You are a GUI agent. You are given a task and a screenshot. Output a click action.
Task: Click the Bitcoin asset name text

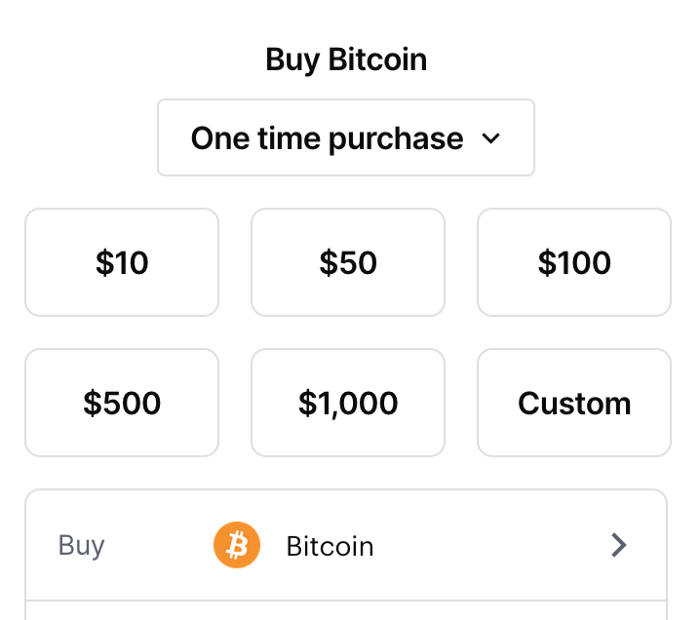pyautogui.click(x=330, y=546)
